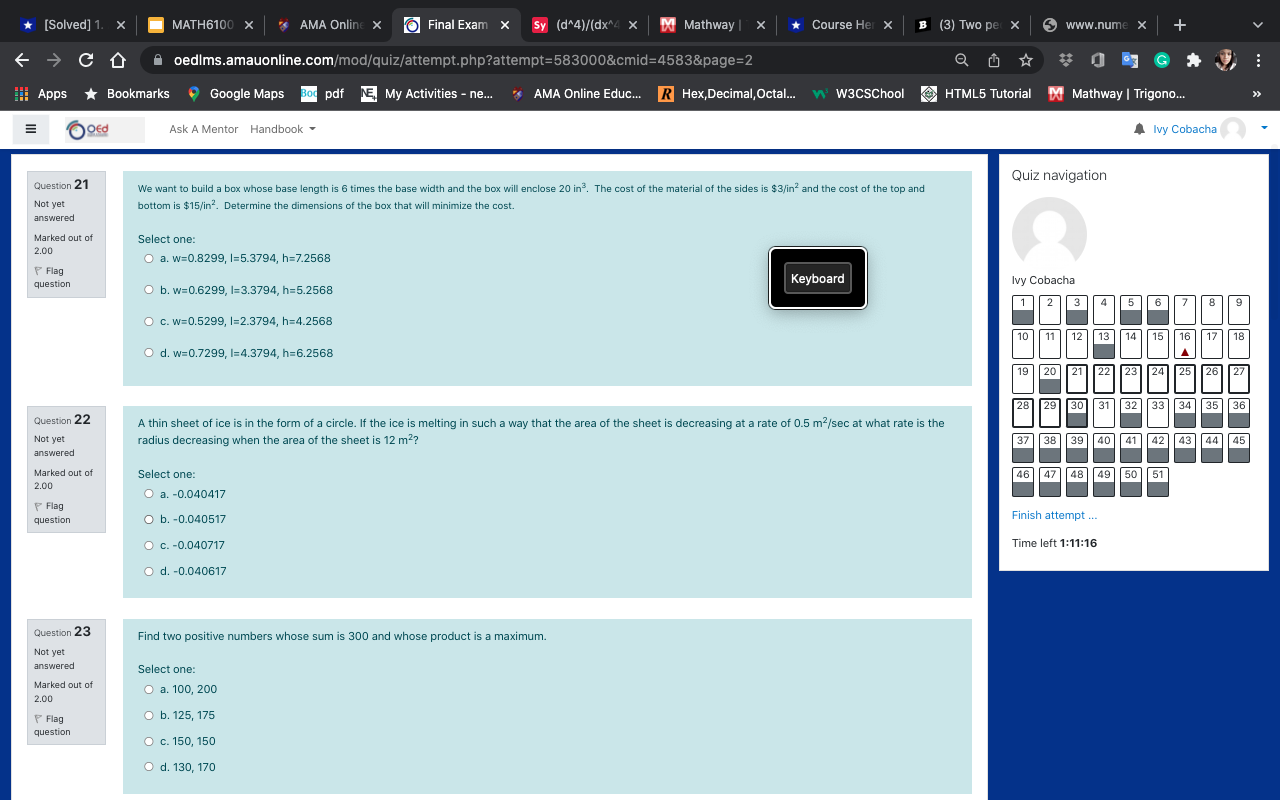Viewport: 1280px width, 800px height.
Task: Open the My Activities bookmark
Action: tap(427, 94)
